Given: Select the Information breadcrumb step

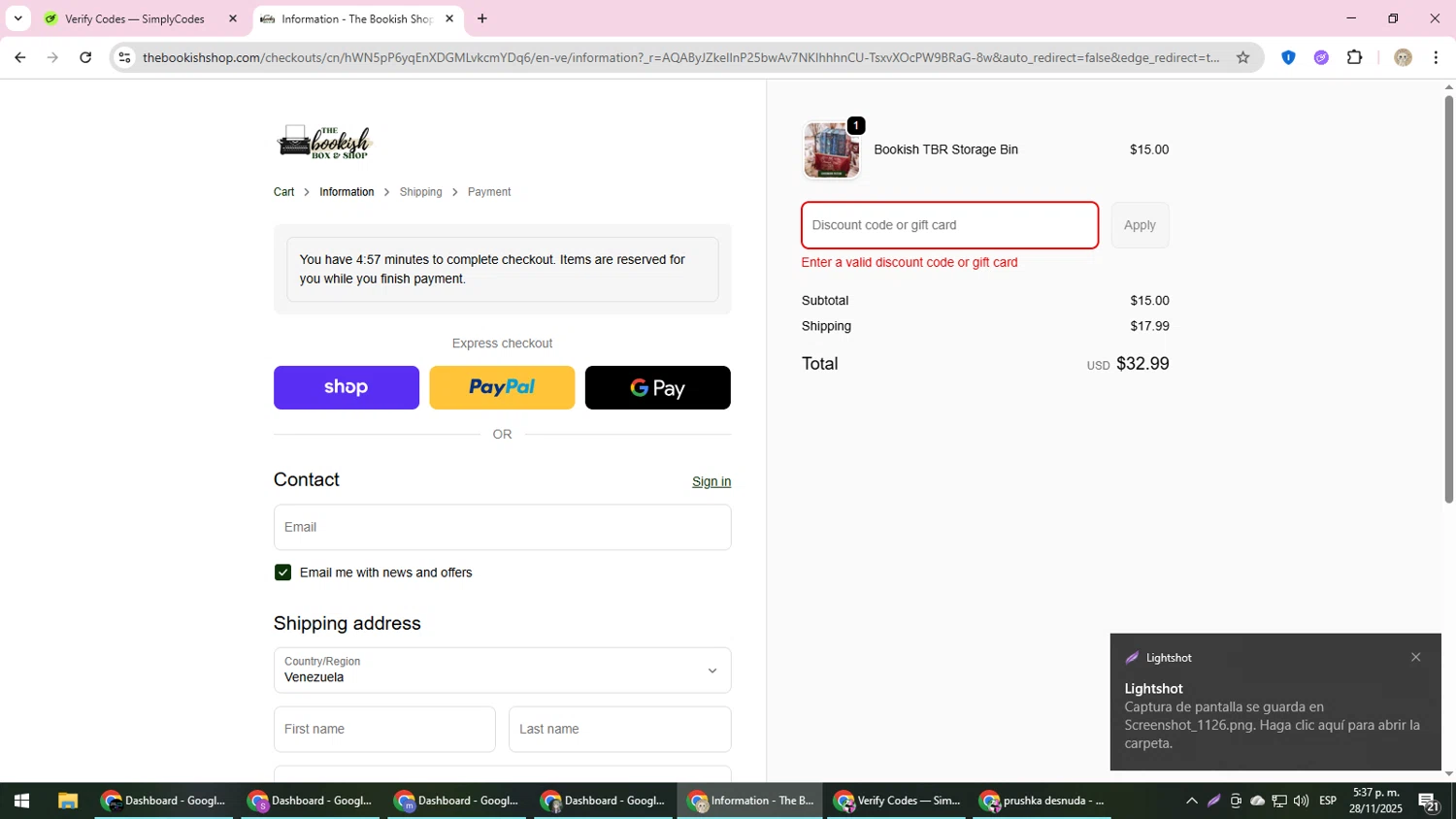Looking at the screenshot, I should click(347, 192).
